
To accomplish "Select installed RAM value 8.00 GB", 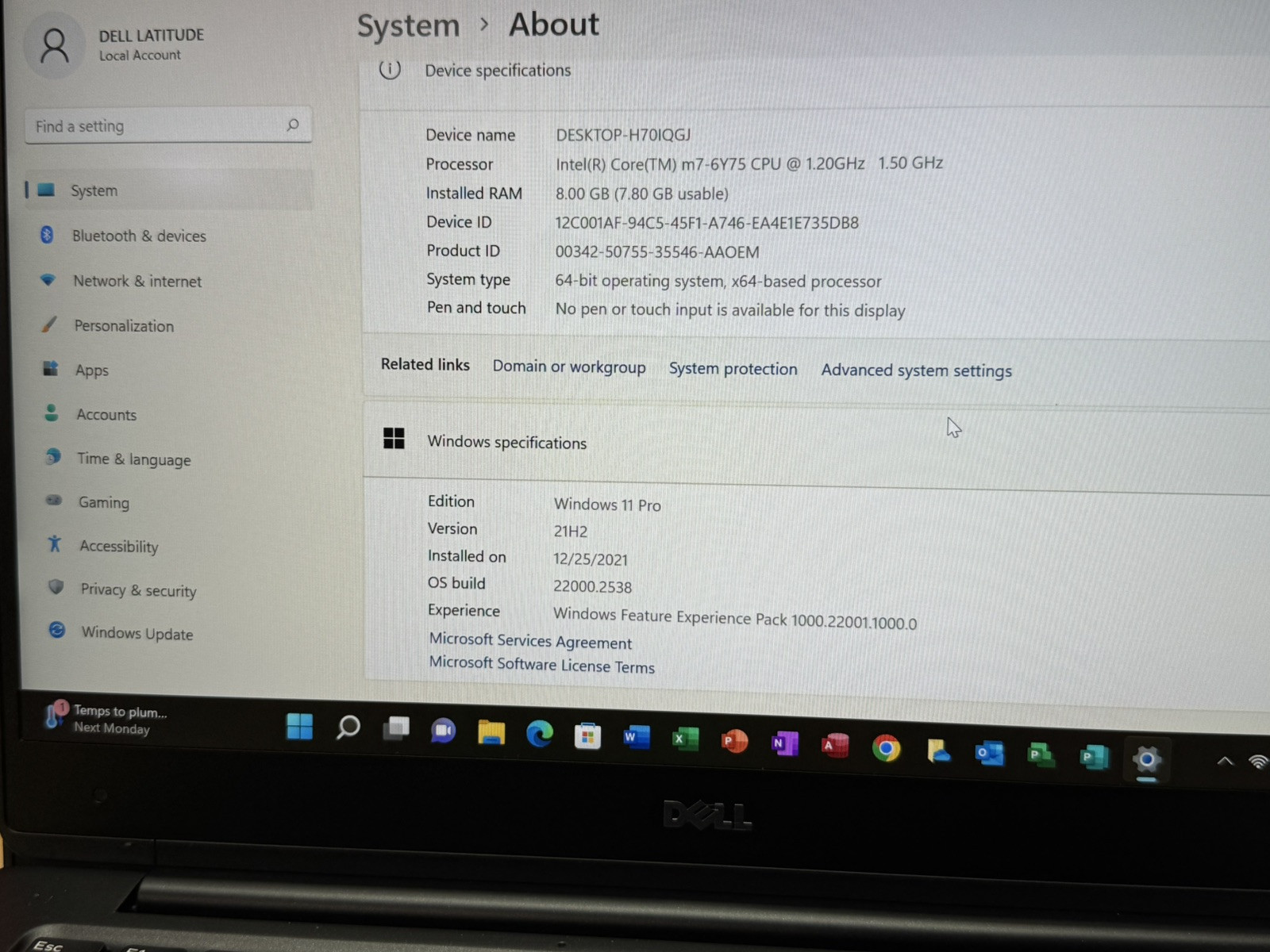I will [641, 194].
